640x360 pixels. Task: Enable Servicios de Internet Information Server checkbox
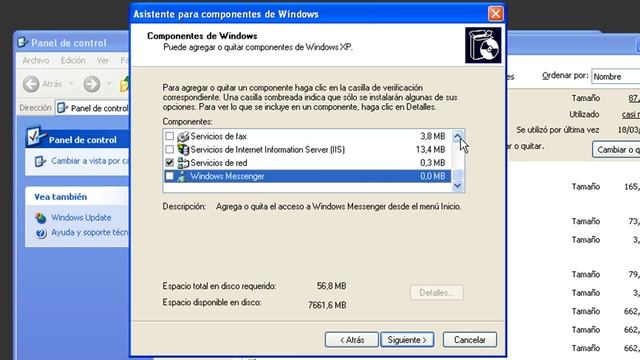(x=169, y=149)
